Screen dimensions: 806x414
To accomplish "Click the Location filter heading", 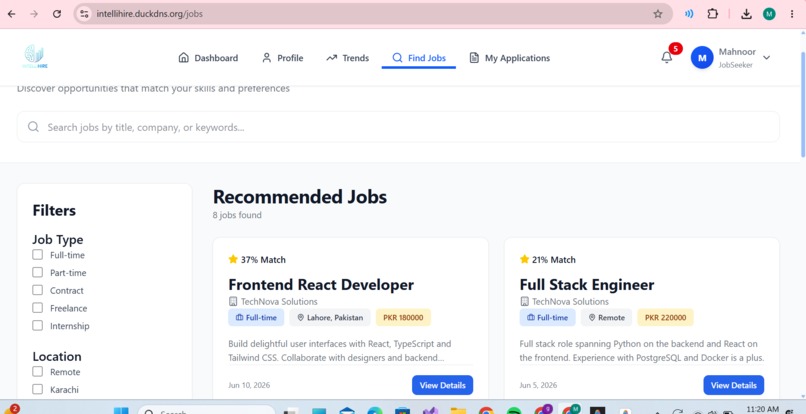I will tap(57, 356).
